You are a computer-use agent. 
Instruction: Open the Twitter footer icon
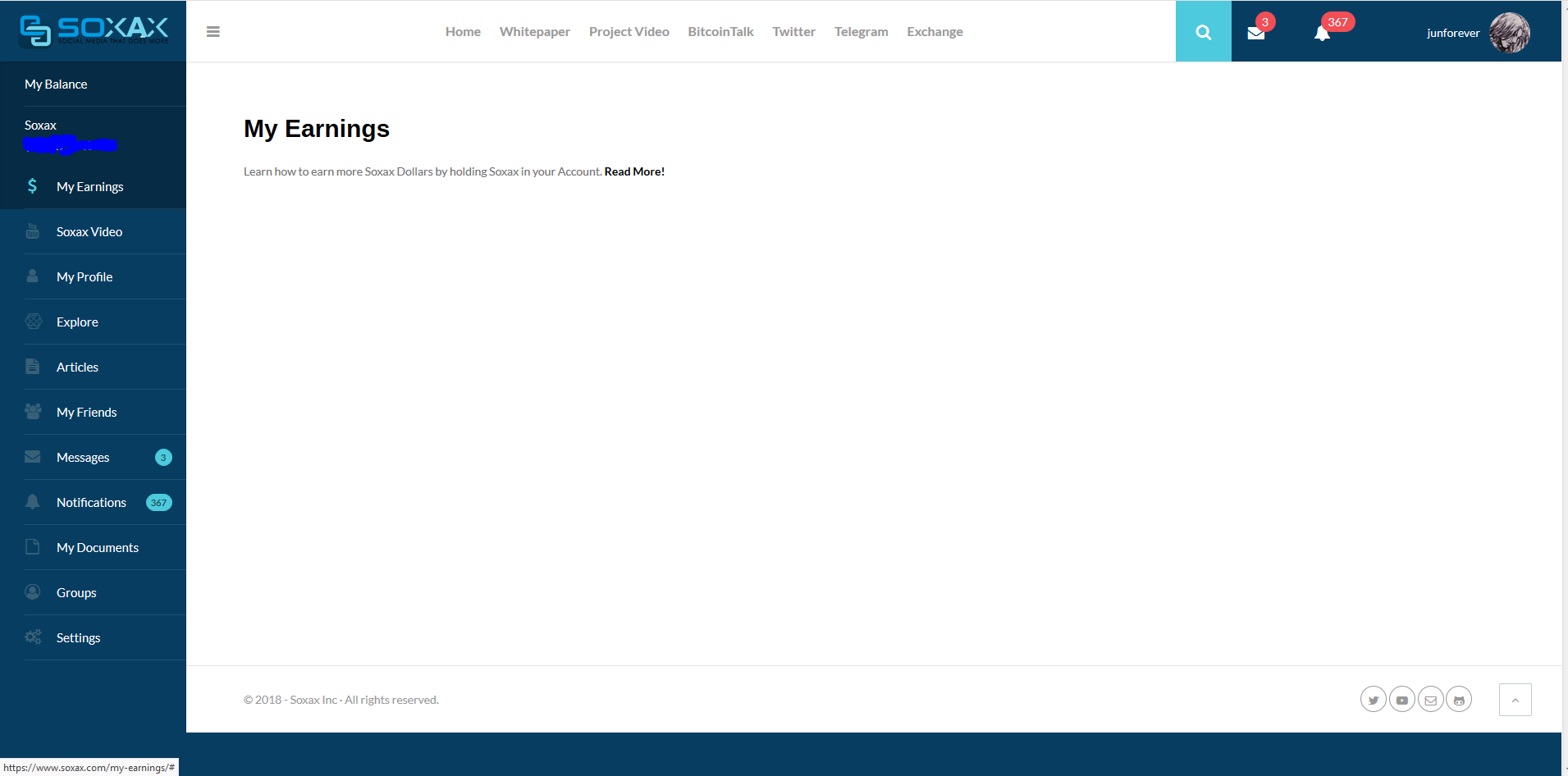(x=1374, y=700)
